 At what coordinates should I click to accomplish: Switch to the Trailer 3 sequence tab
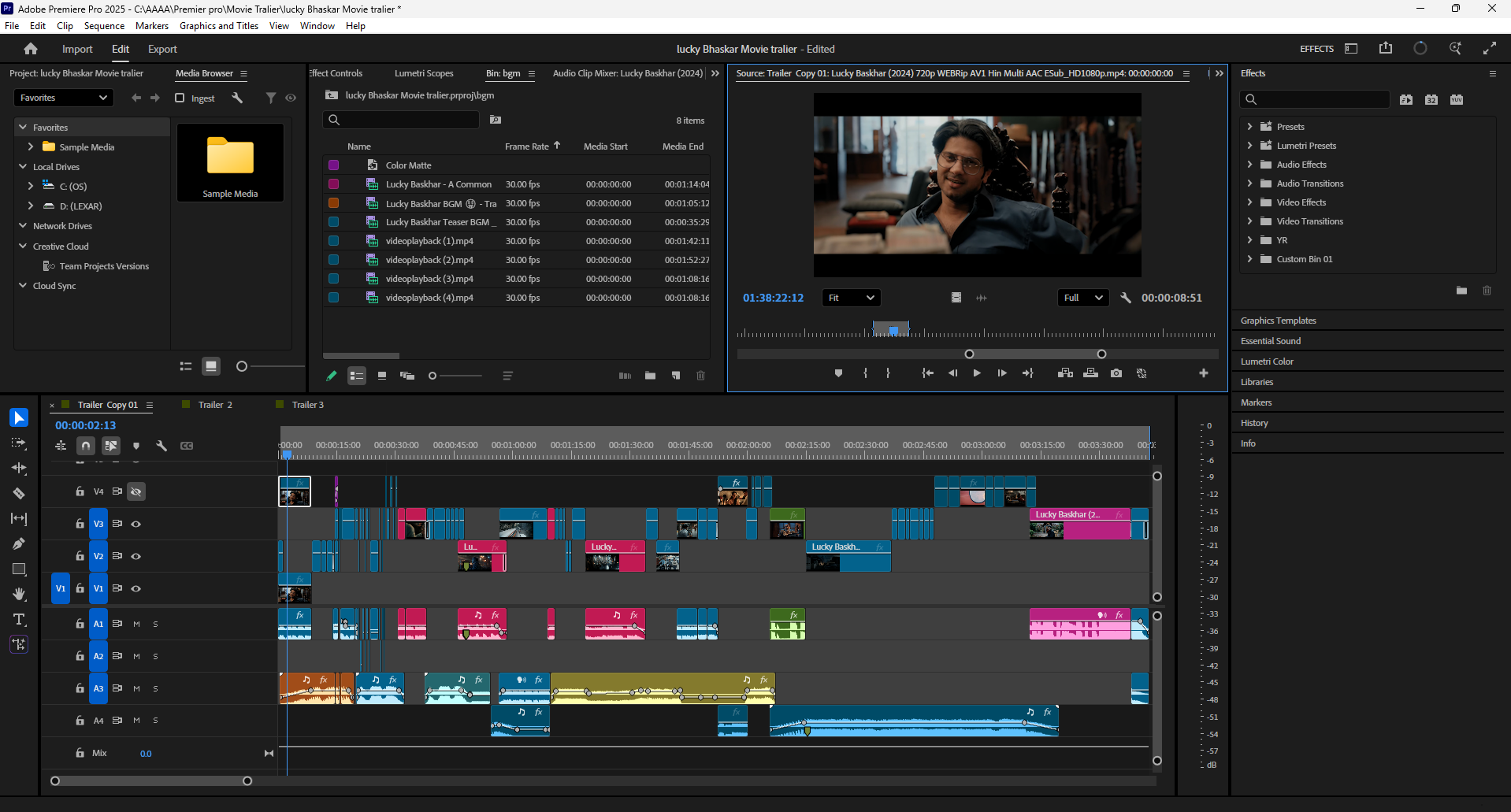[308, 405]
